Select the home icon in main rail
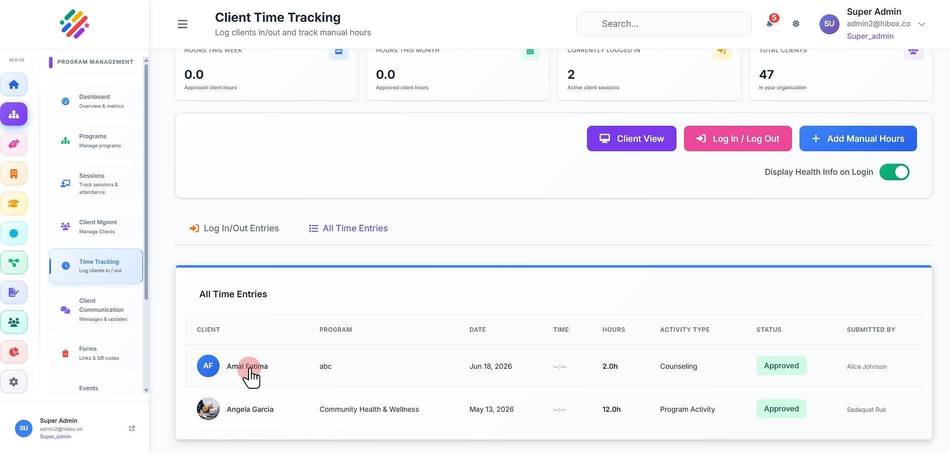 pyautogui.click(x=13, y=84)
